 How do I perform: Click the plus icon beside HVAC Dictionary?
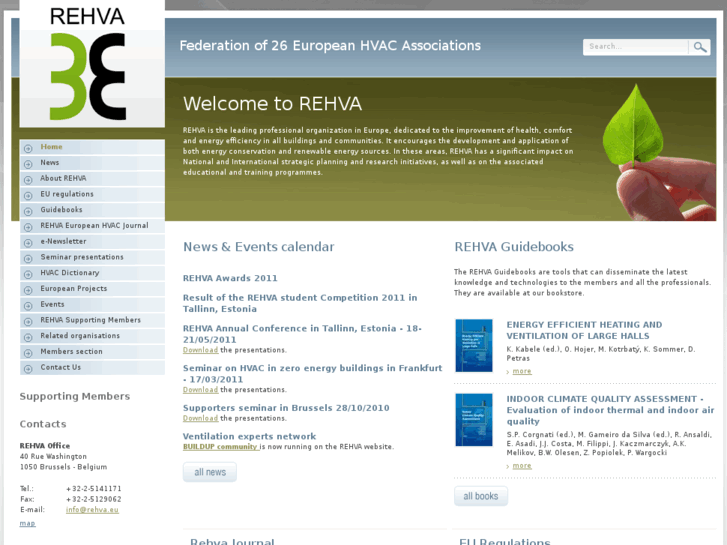[28, 273]
